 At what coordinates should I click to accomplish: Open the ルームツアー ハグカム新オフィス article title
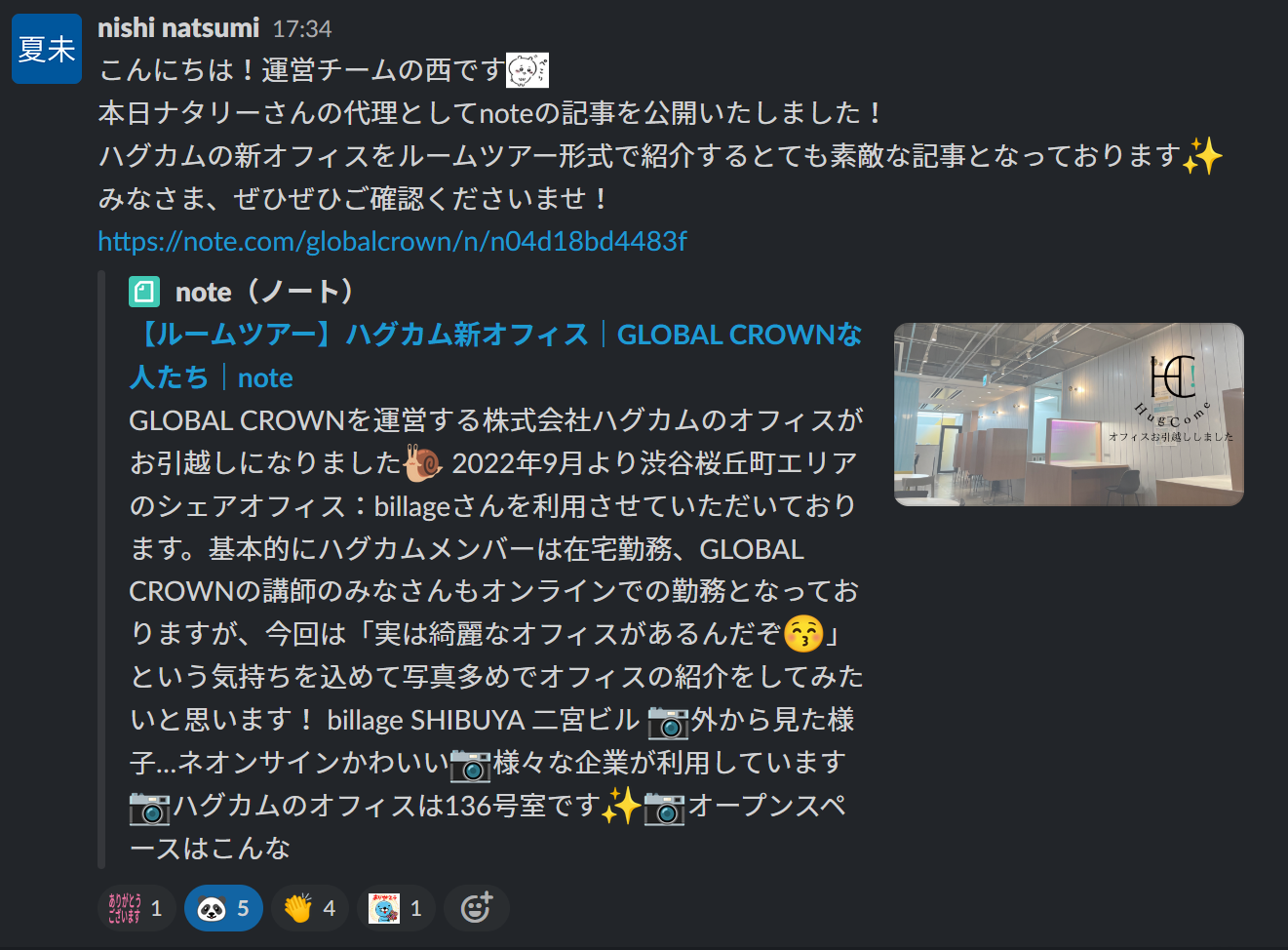tap(495, 356)
